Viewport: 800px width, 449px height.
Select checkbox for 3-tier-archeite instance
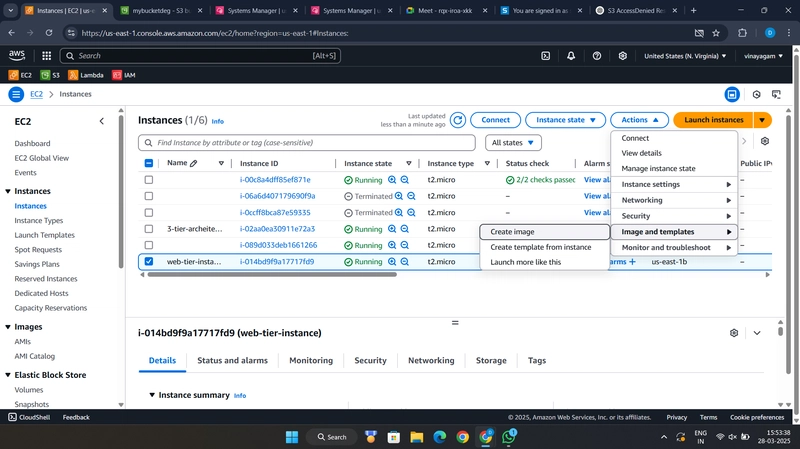[x=148, y=229]
